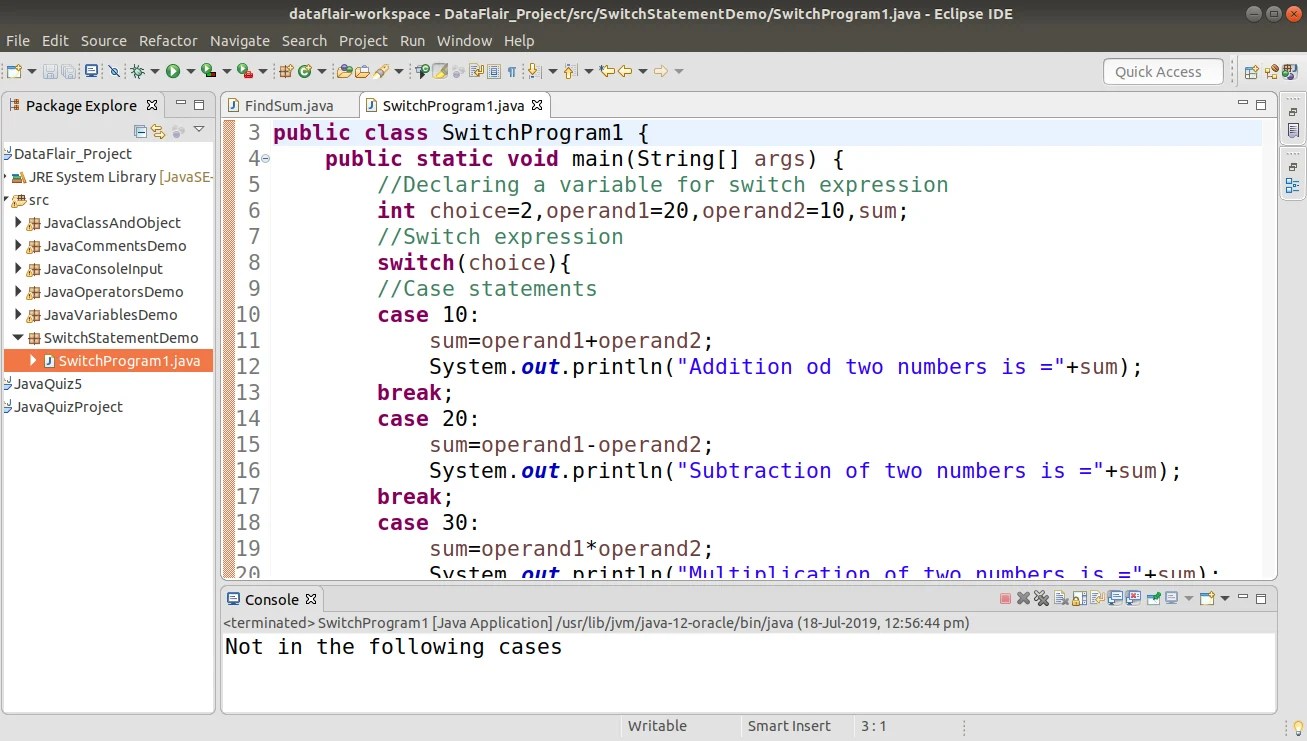Toggle the Console Scroll Lock icon
1307x741 pixels.
1079,599
